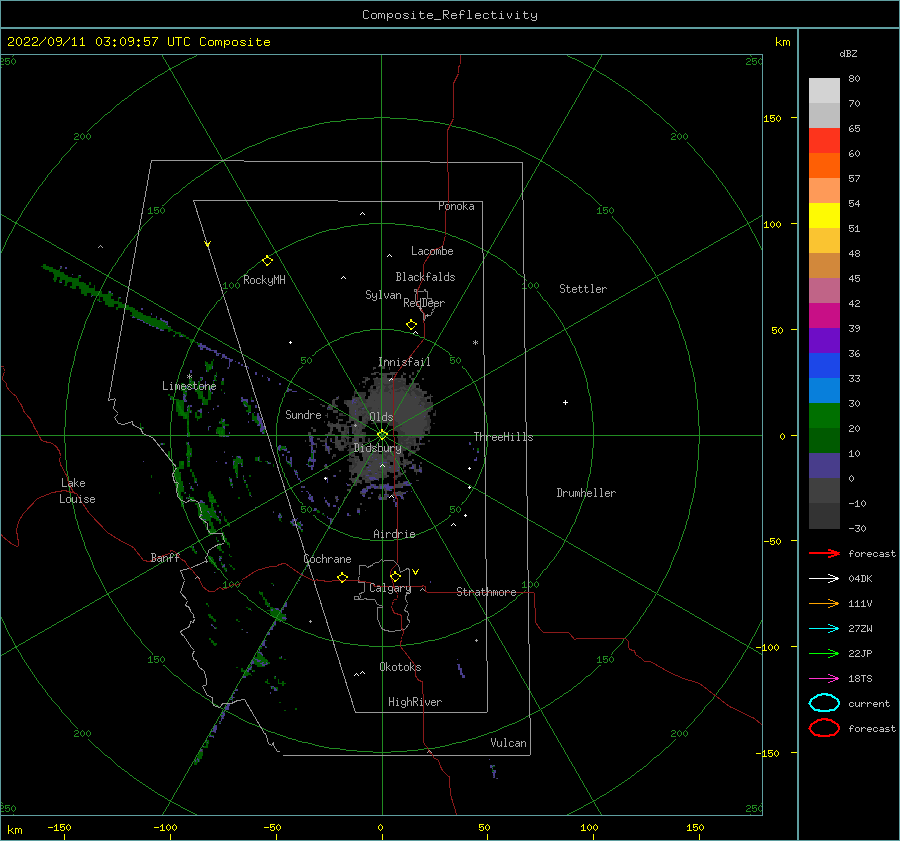This screenshot has width=900, height=841.
Task: Click the Okotoks label
Action: click(x=400, y=667)
